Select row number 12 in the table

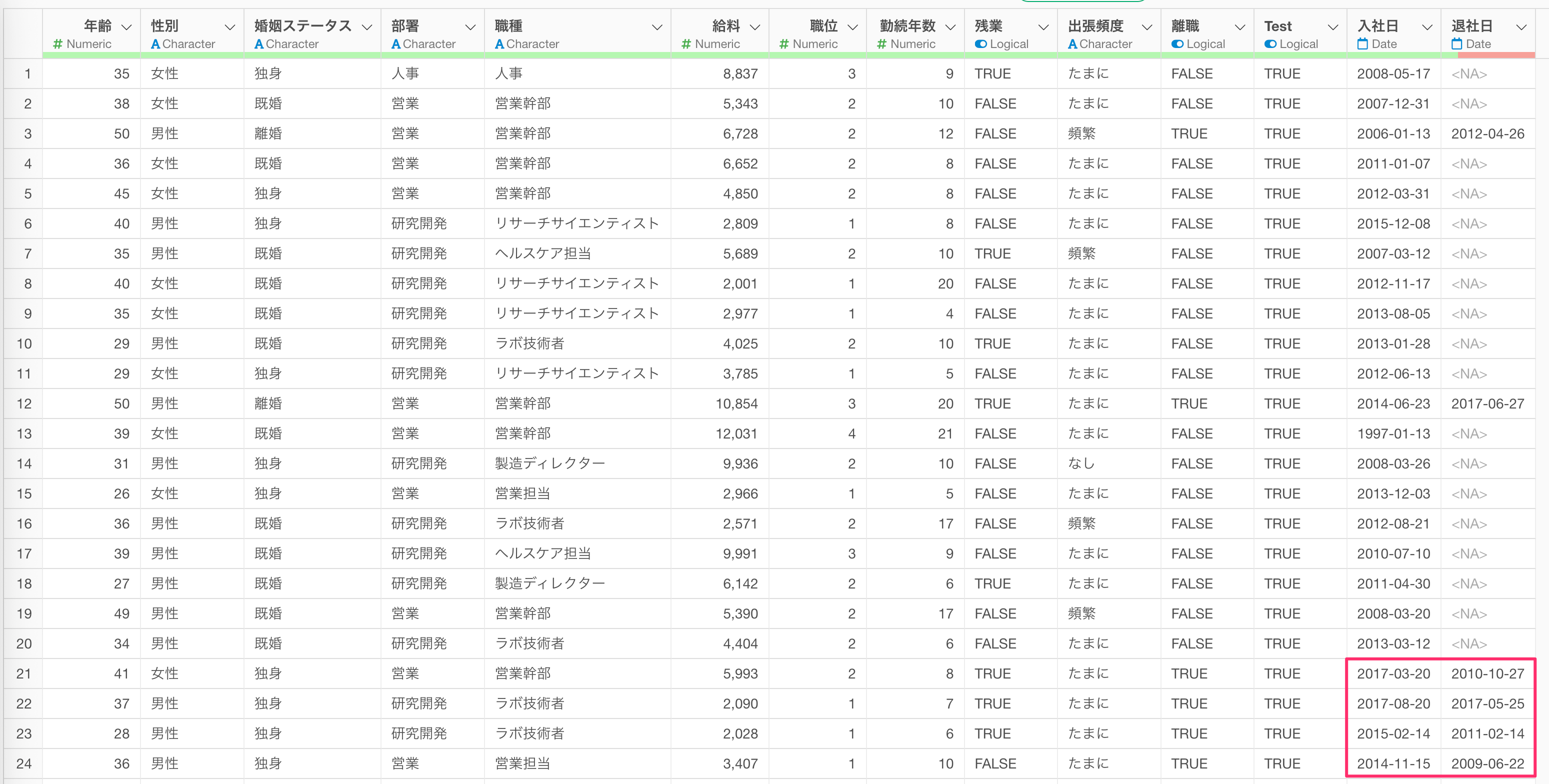pyautogui.click(x=24, y=404)
